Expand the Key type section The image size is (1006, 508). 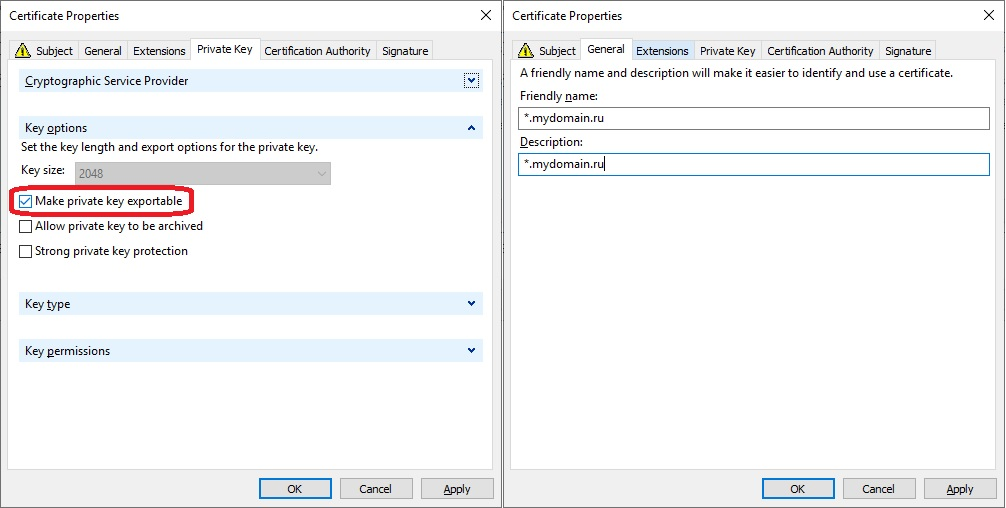[471, 304]
